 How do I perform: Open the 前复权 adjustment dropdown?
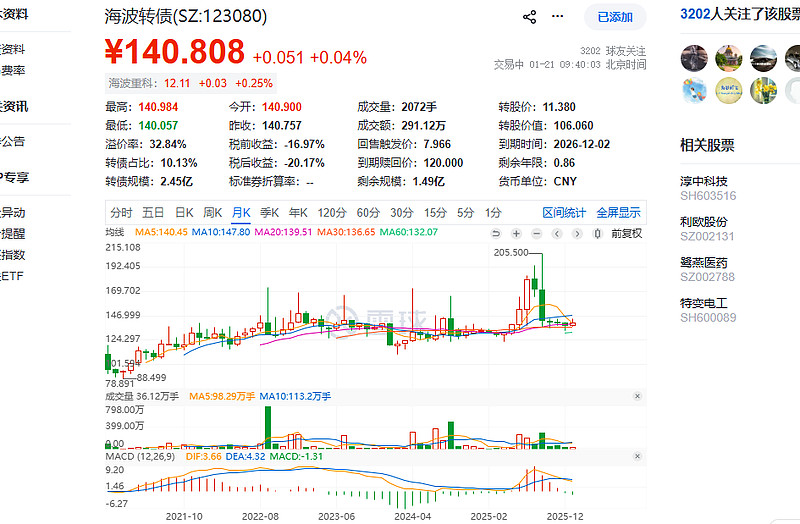point(627,234)
